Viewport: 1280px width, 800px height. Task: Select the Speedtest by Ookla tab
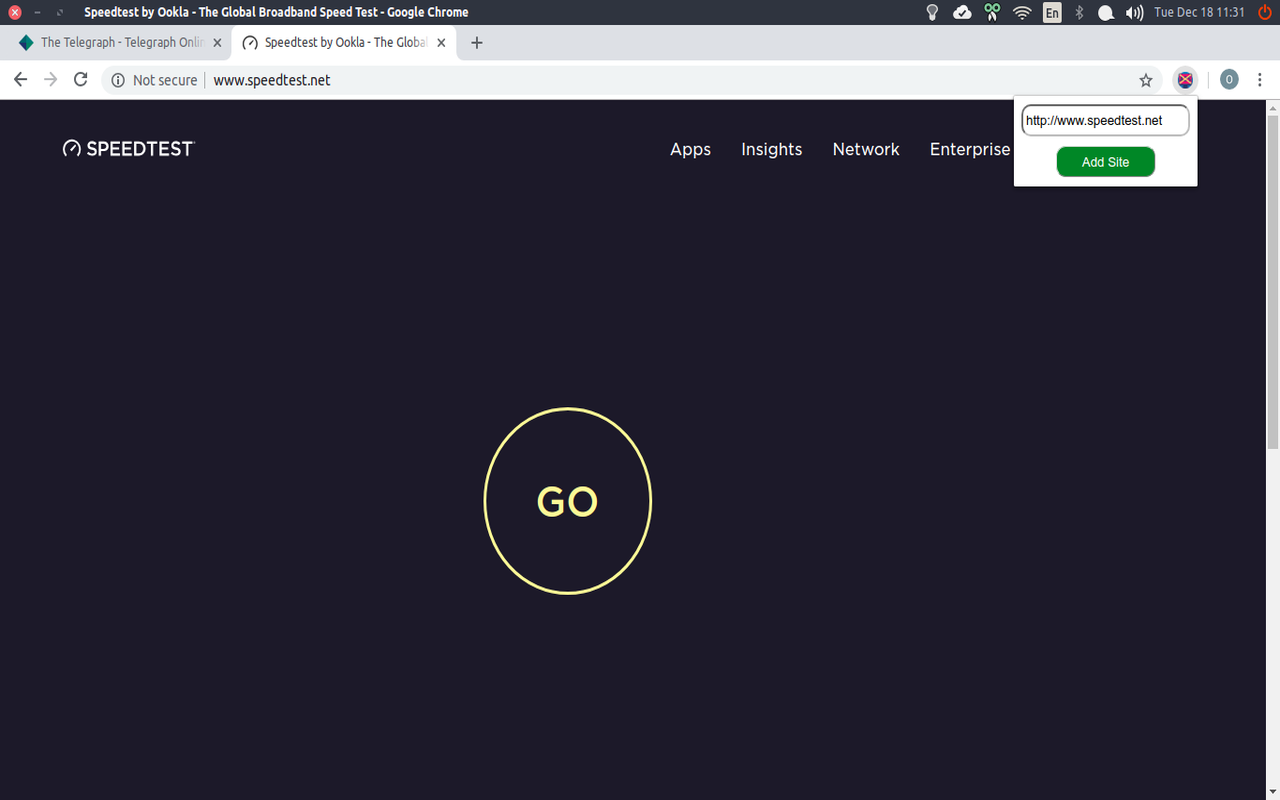(x=345, y=43)
